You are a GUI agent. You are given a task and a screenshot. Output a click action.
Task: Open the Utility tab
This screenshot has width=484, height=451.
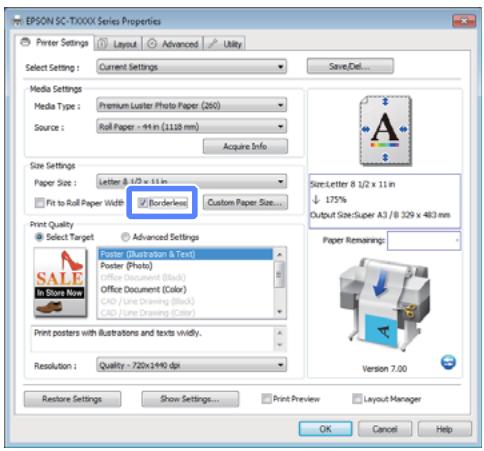pyautogui.click(x=225, y=44)
